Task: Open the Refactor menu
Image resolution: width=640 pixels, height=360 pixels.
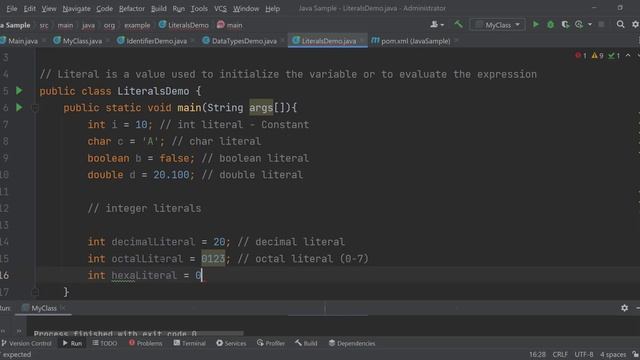Action: point(131,8)
